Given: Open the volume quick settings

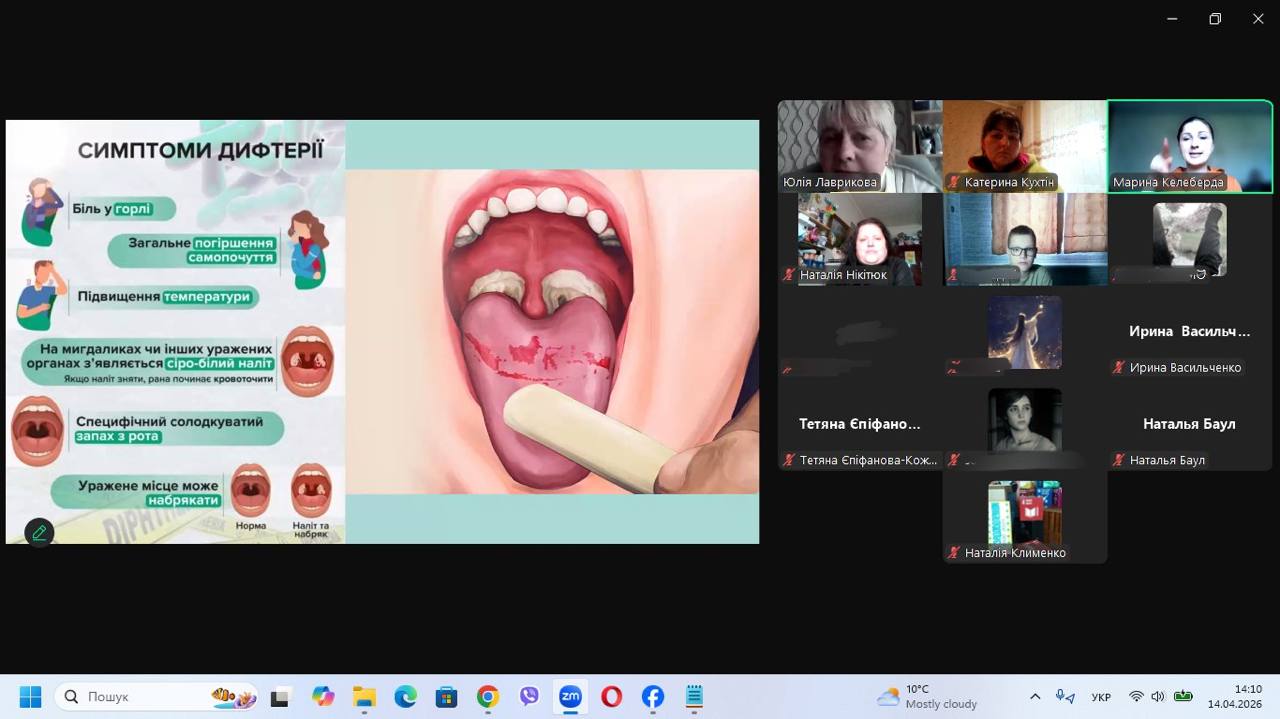Looking at the screenshot, I should [x=1158, y=697].
